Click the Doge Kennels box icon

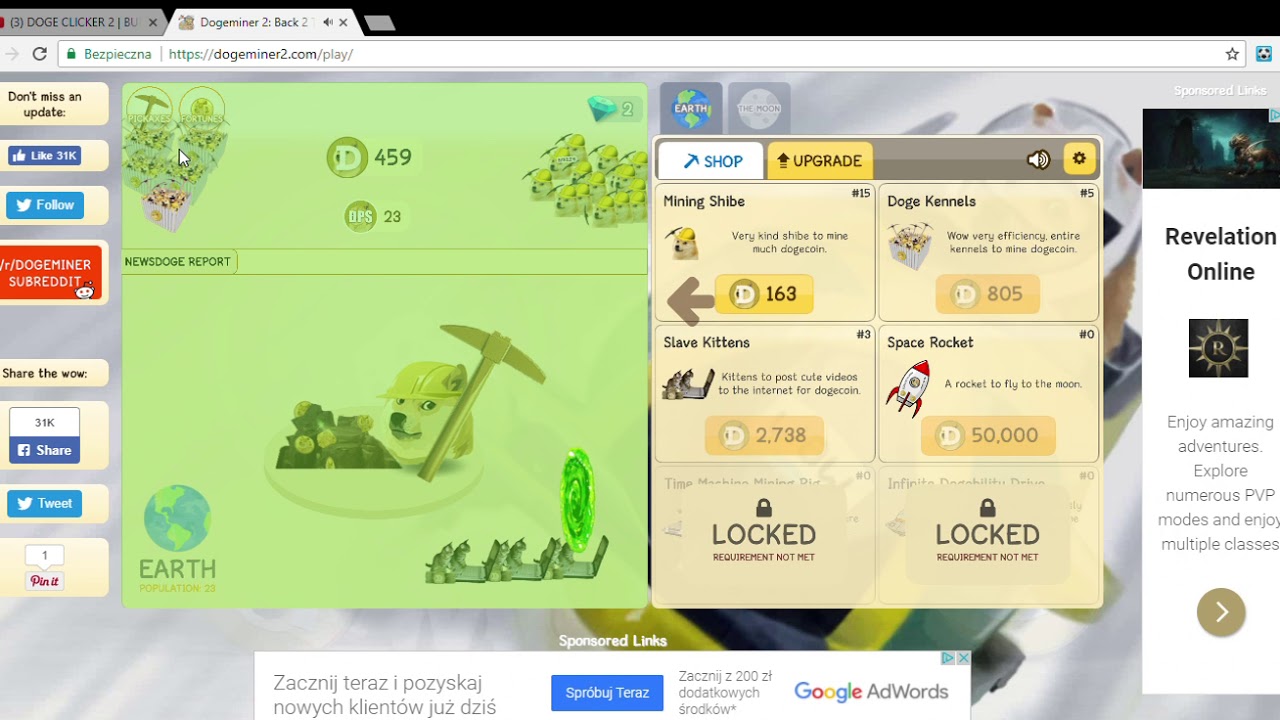910,245
